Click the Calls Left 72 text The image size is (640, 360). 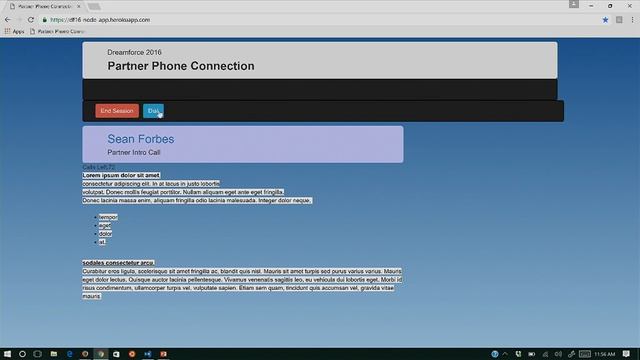[x=98, y=167]
